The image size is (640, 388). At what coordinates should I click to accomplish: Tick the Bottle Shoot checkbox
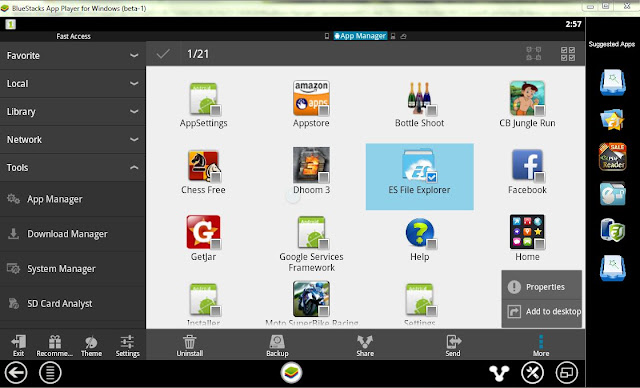(432, 110)
